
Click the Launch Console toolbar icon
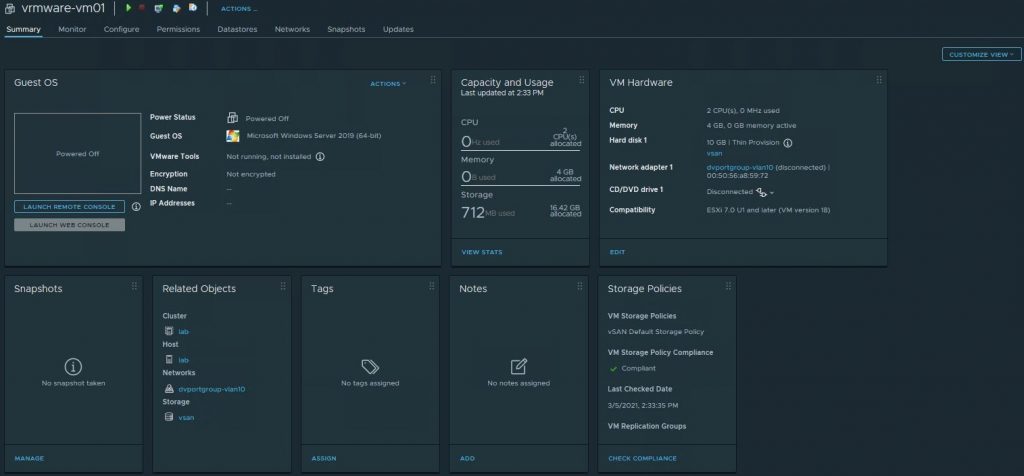[159, 8]
